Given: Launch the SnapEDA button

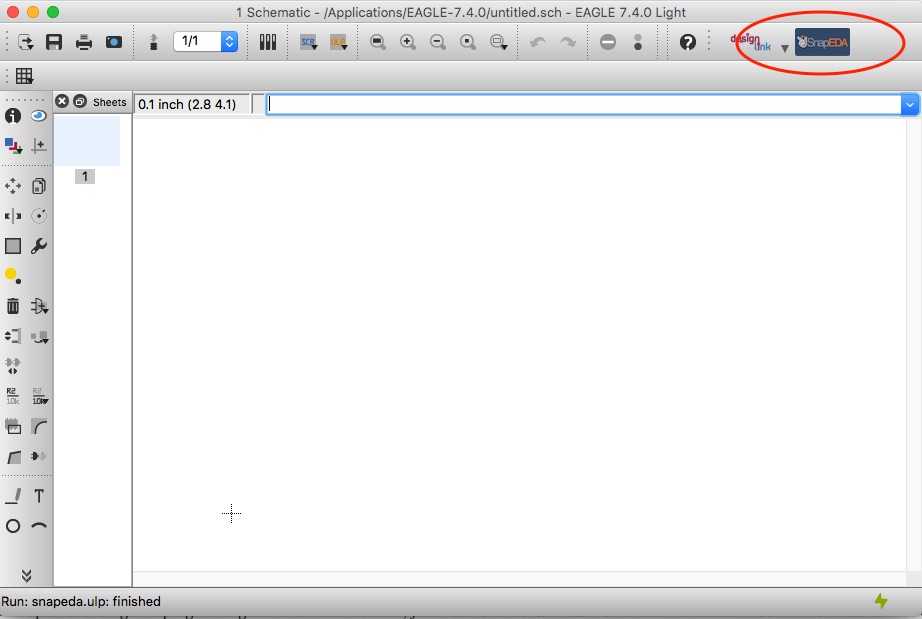Looking at the screenshot, I should point(822,42).
